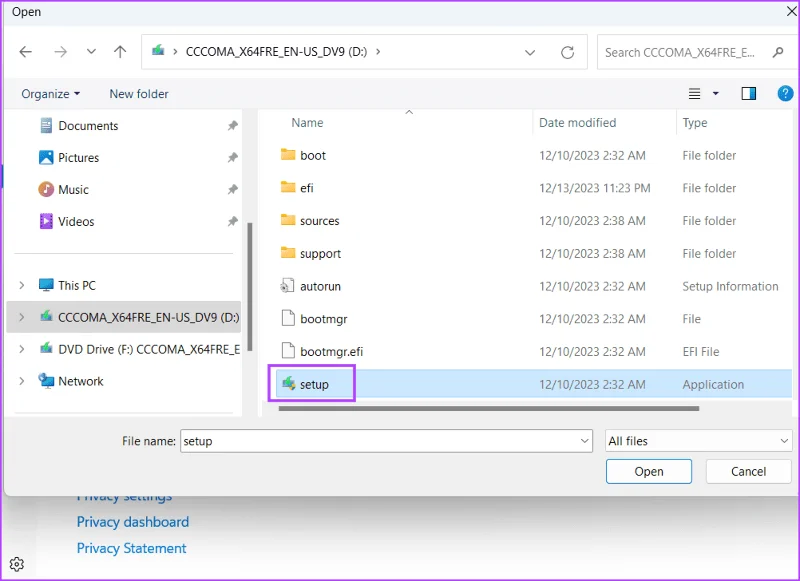Click the drive icon in address bar

pos(158,50)
